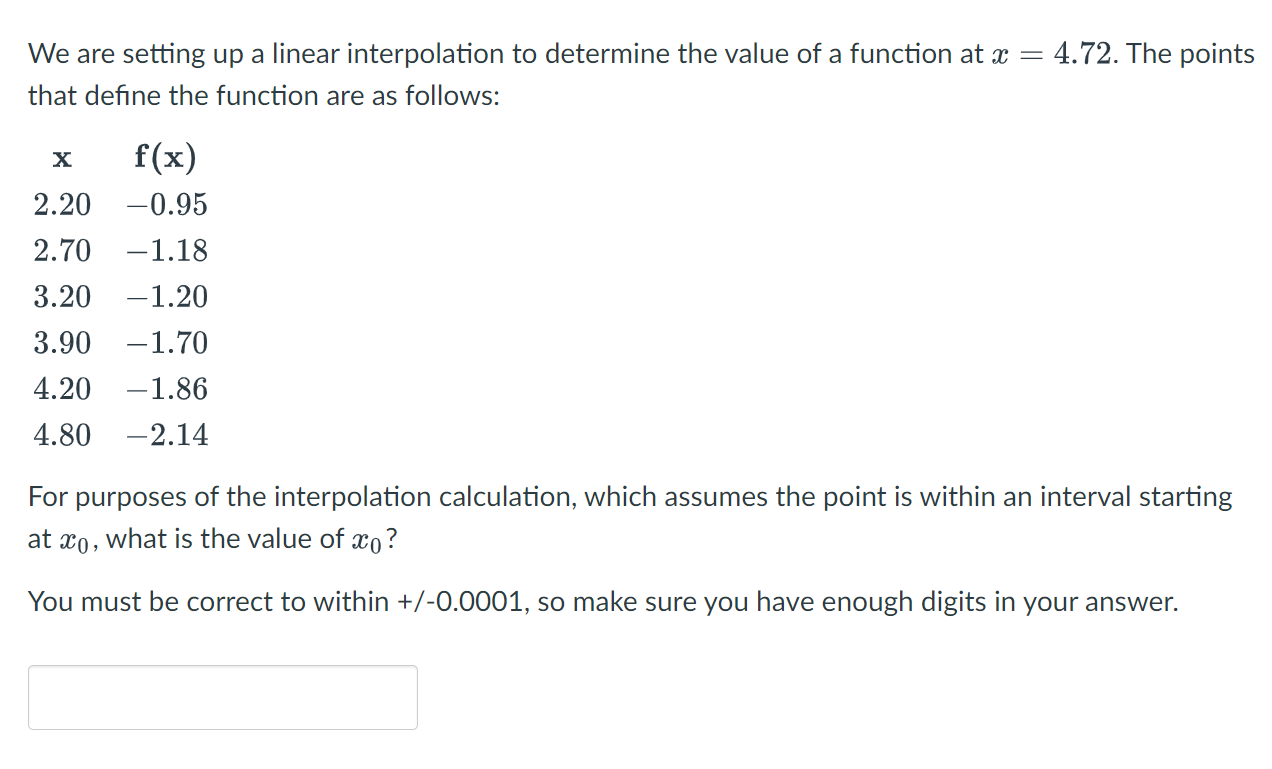This screenshot has height=769, width=1272.
Task: Click the −1.18 function value
Action: 167,251
